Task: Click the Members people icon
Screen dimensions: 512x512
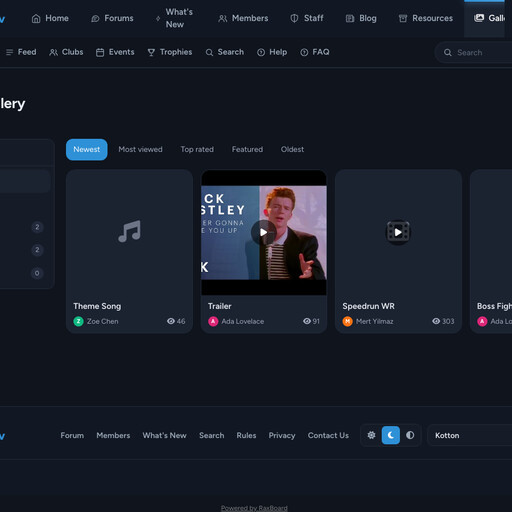Action: [223, 18]
